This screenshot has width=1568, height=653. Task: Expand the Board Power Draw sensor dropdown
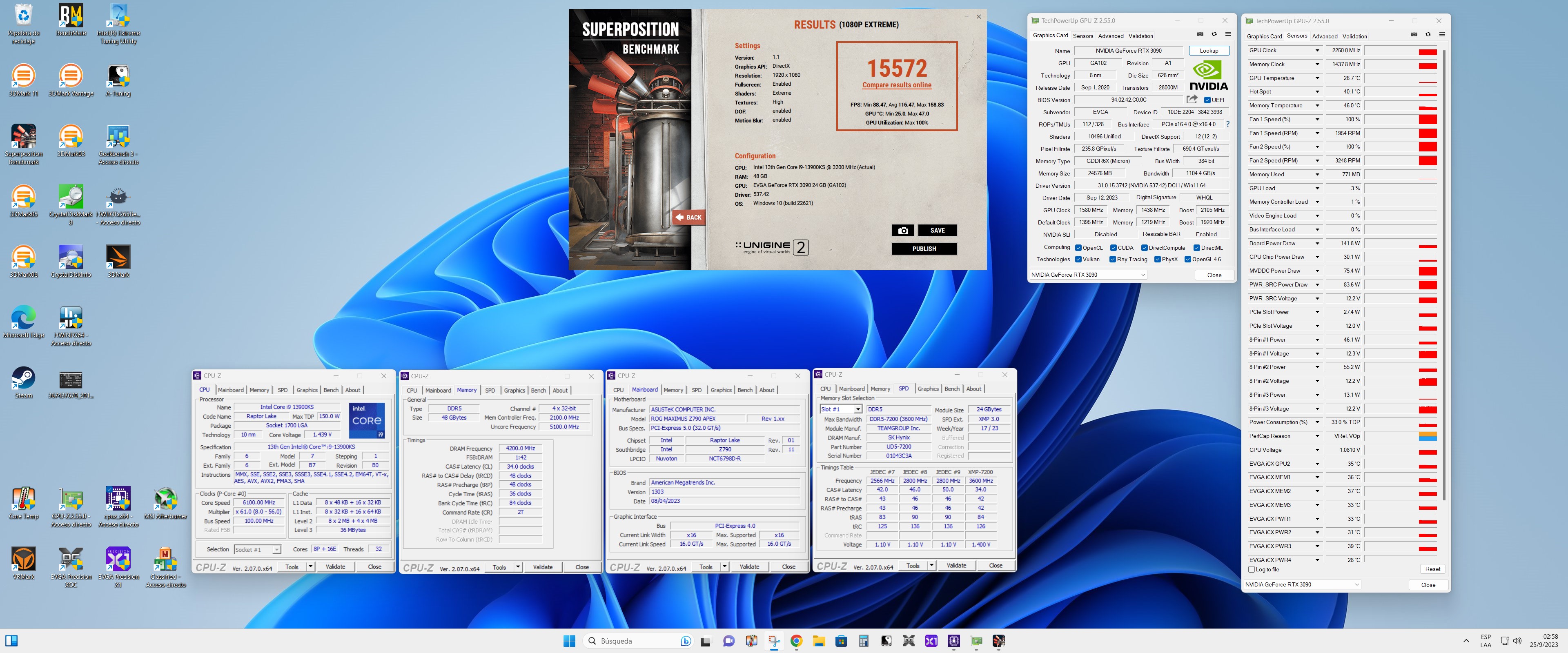point(1317,243)
